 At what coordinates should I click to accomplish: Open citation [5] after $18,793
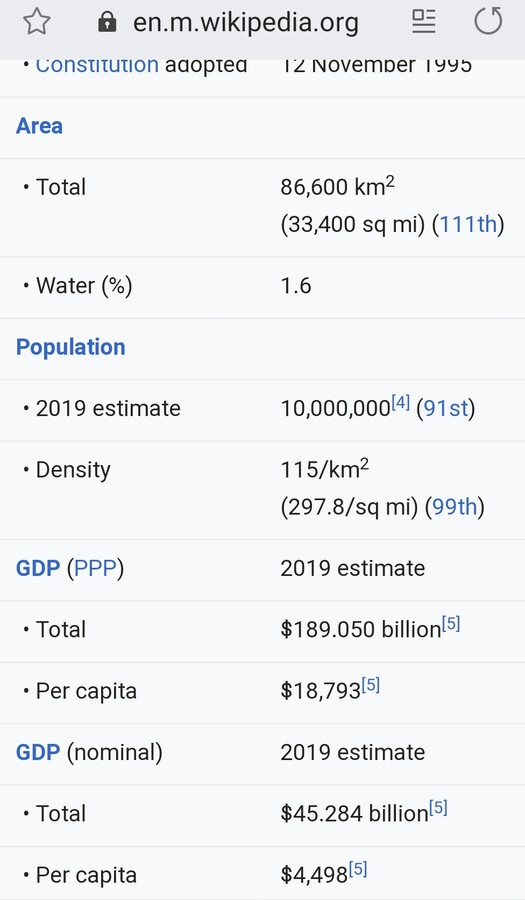pyautogui.click(x=371, y=685)
